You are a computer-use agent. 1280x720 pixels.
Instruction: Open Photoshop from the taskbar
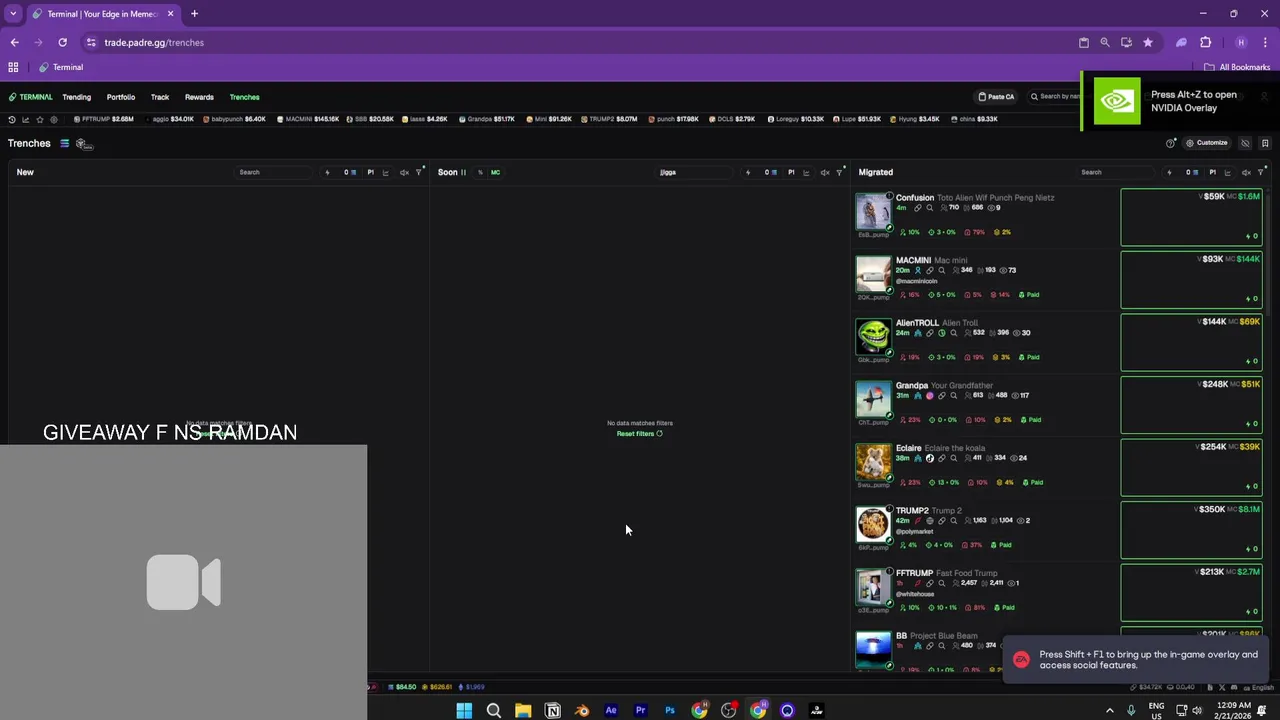click(670, 711)
